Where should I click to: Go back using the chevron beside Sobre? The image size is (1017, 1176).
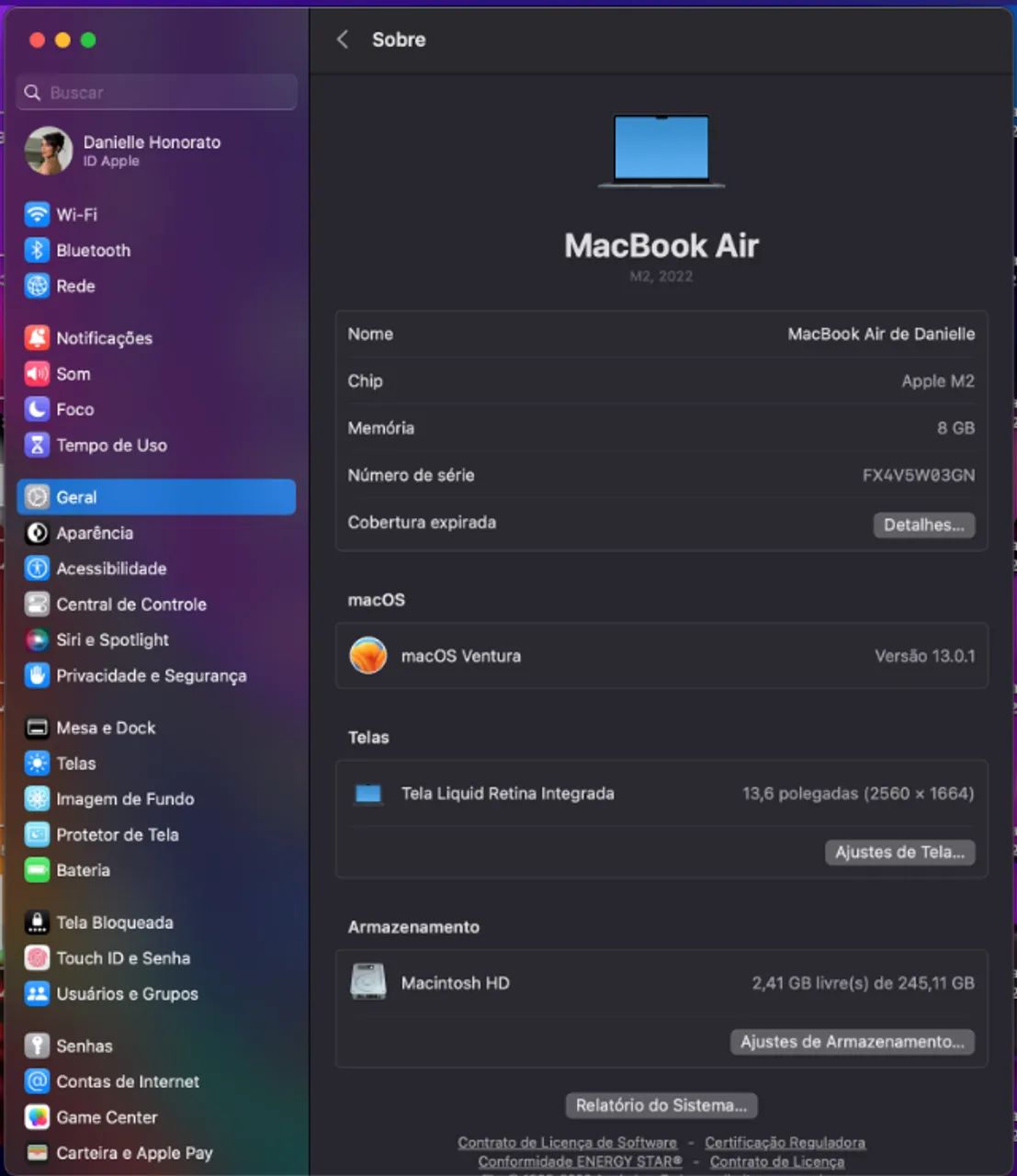click(x=343, y=40)
